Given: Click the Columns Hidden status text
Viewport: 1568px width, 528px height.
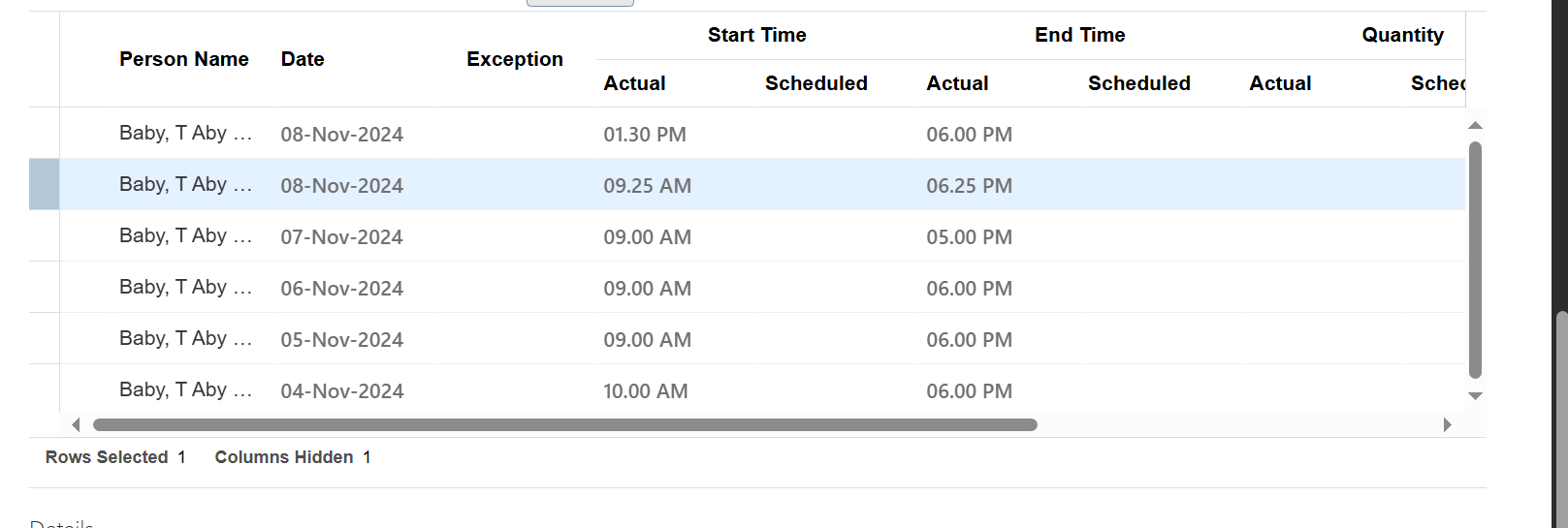Looking at the screenshot, I should coord(293,457).
